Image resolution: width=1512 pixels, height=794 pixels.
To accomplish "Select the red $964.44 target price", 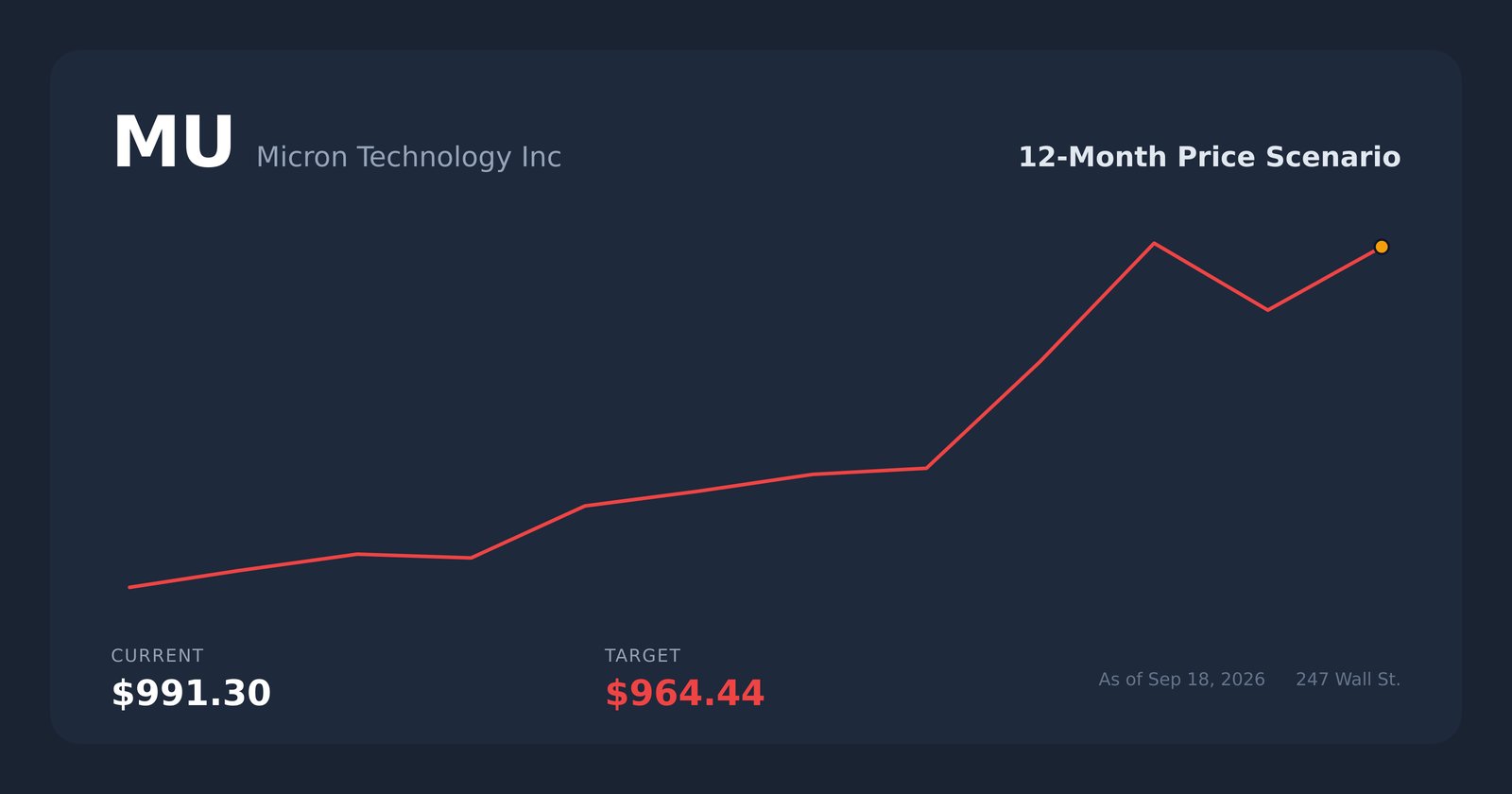I will point(684,693).
